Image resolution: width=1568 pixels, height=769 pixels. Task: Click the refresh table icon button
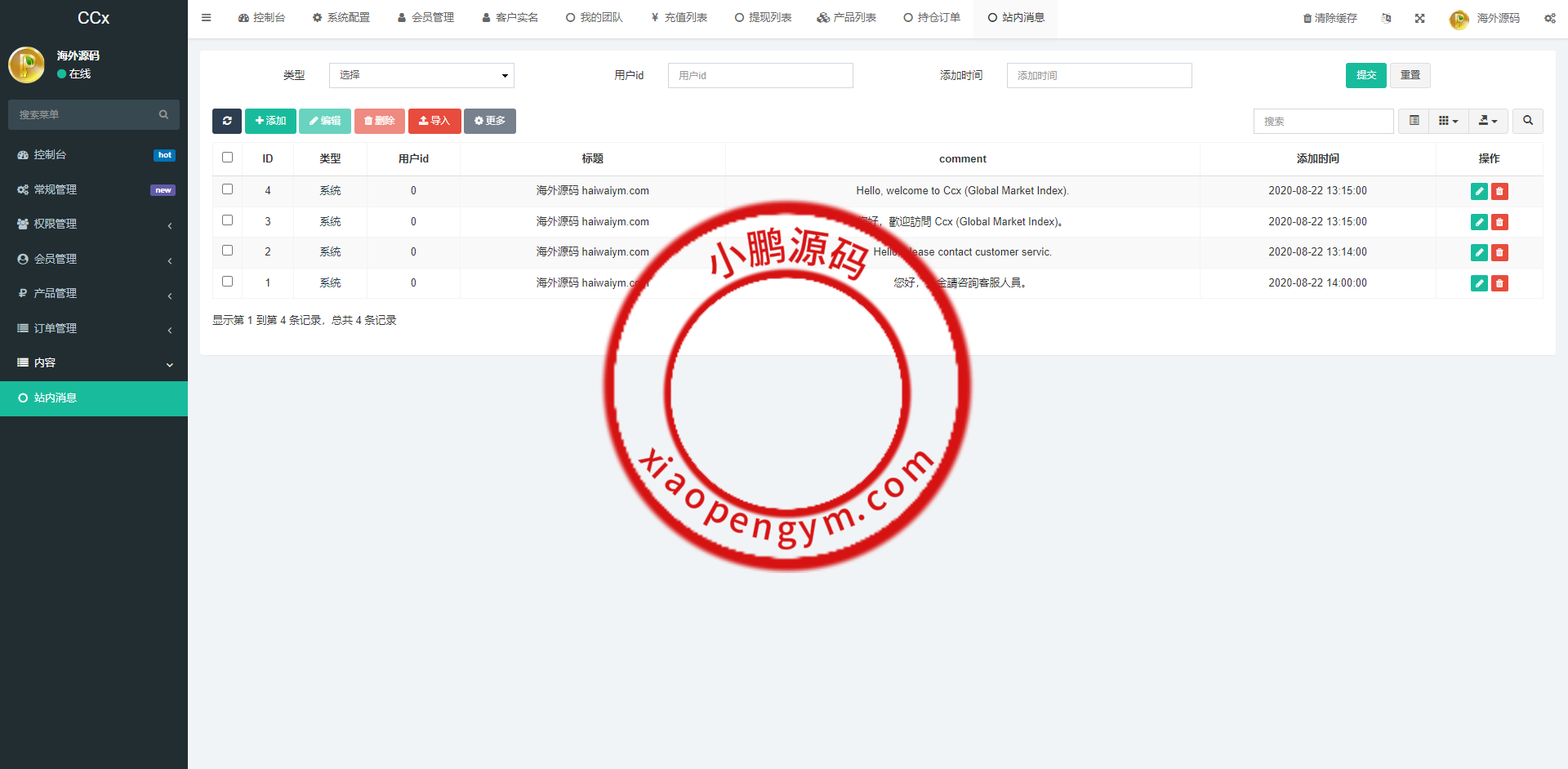226,121
